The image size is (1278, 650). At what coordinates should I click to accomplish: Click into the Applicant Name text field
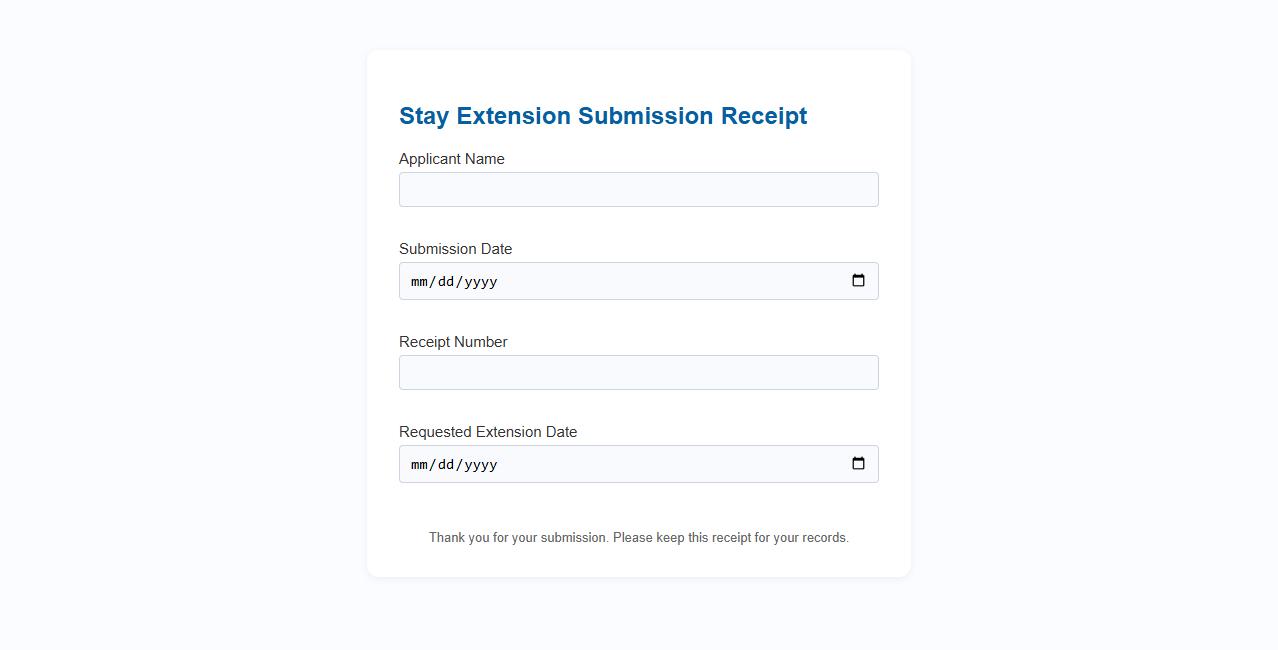coord(638,190)
